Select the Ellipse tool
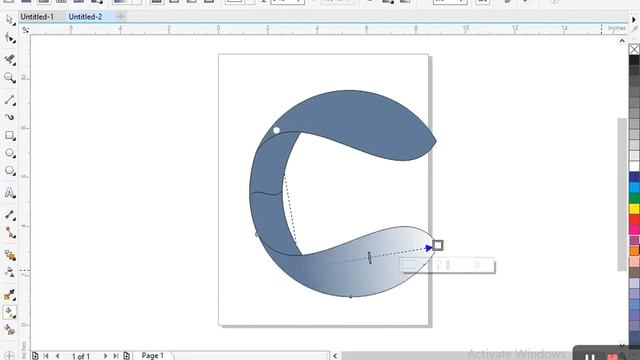Viewport: 640px width, 360px height. click(9, 153)
